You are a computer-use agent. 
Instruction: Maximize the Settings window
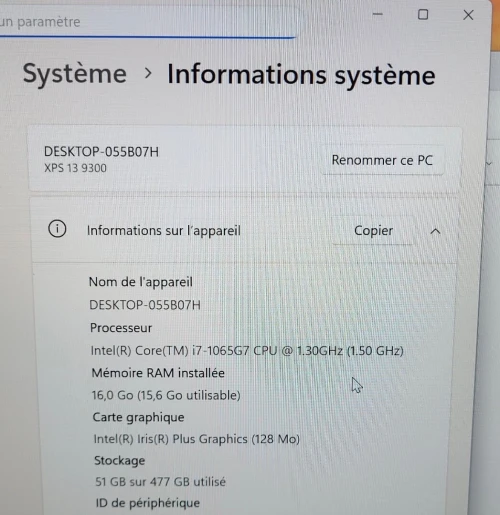click(x=423, y=15)
